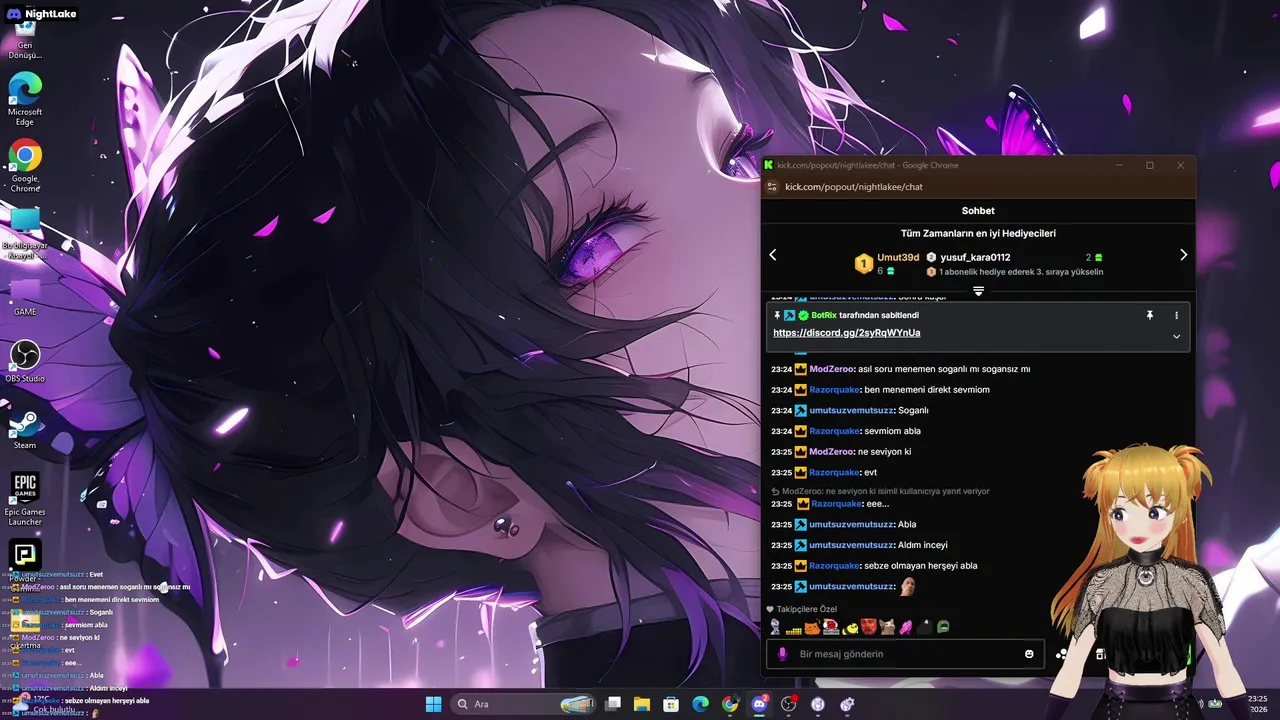Open pinned message three-dot menu
The width and height of the screenshot is (1280, 720).
coord(1176,315)
